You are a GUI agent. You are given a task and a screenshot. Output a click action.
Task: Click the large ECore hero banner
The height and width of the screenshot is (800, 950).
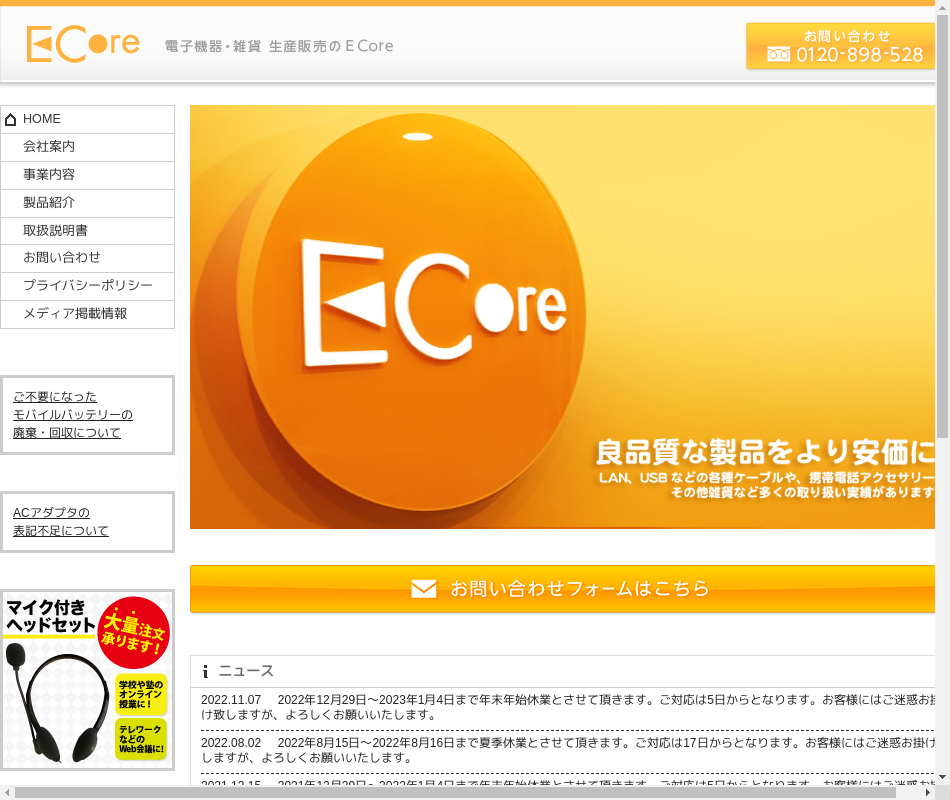(562, 317)
